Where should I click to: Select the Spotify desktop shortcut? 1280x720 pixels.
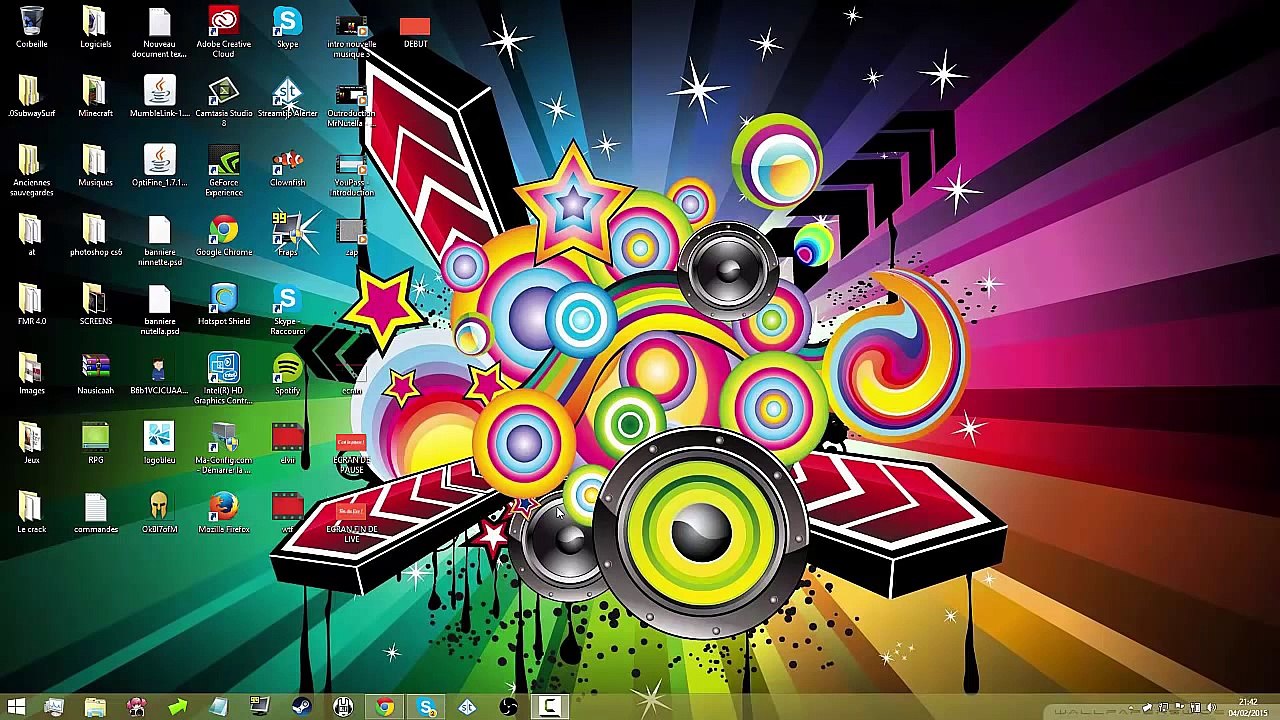pos(287,373)
